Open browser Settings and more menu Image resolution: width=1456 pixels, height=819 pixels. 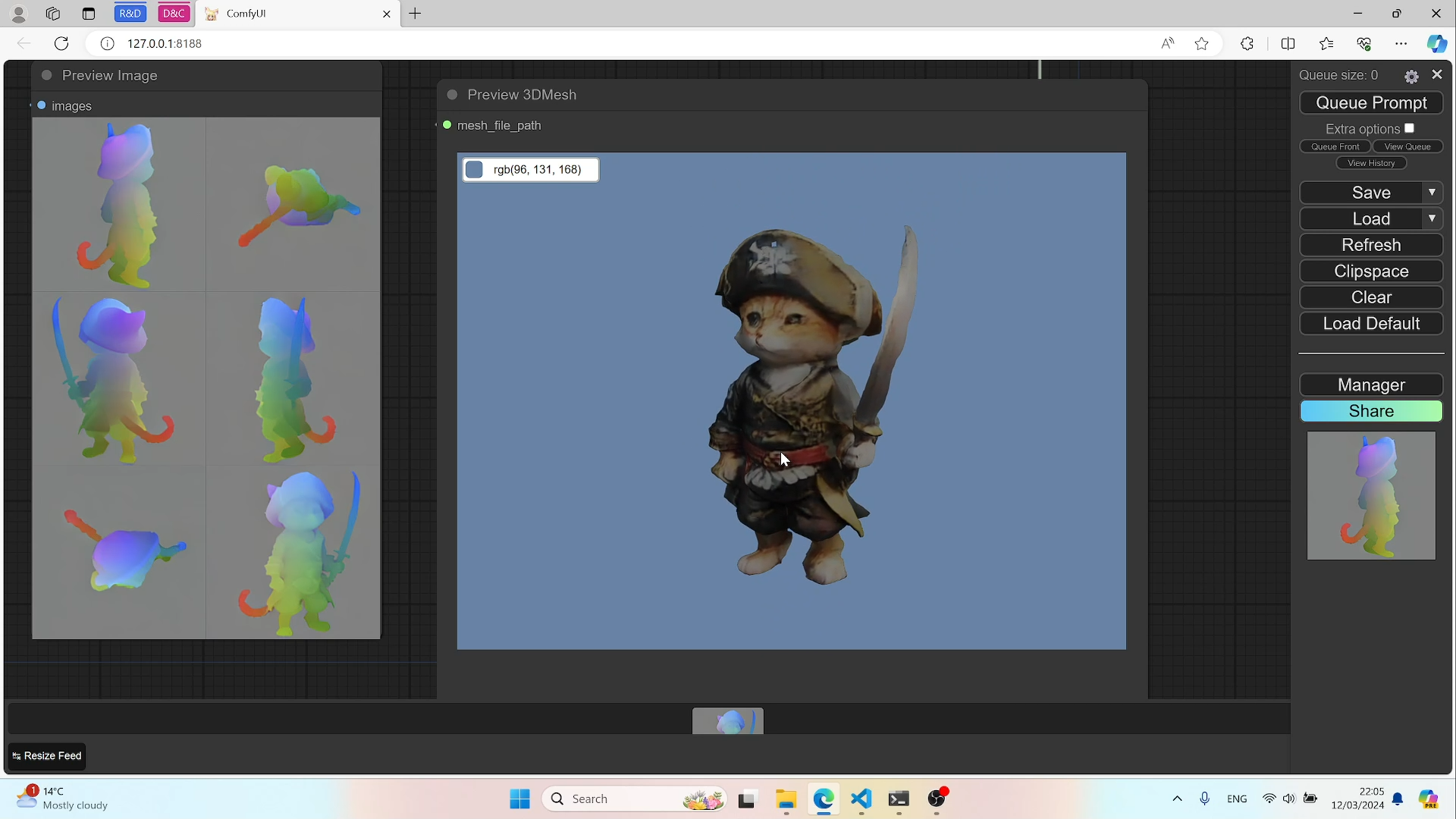[x=1401, y=44]
